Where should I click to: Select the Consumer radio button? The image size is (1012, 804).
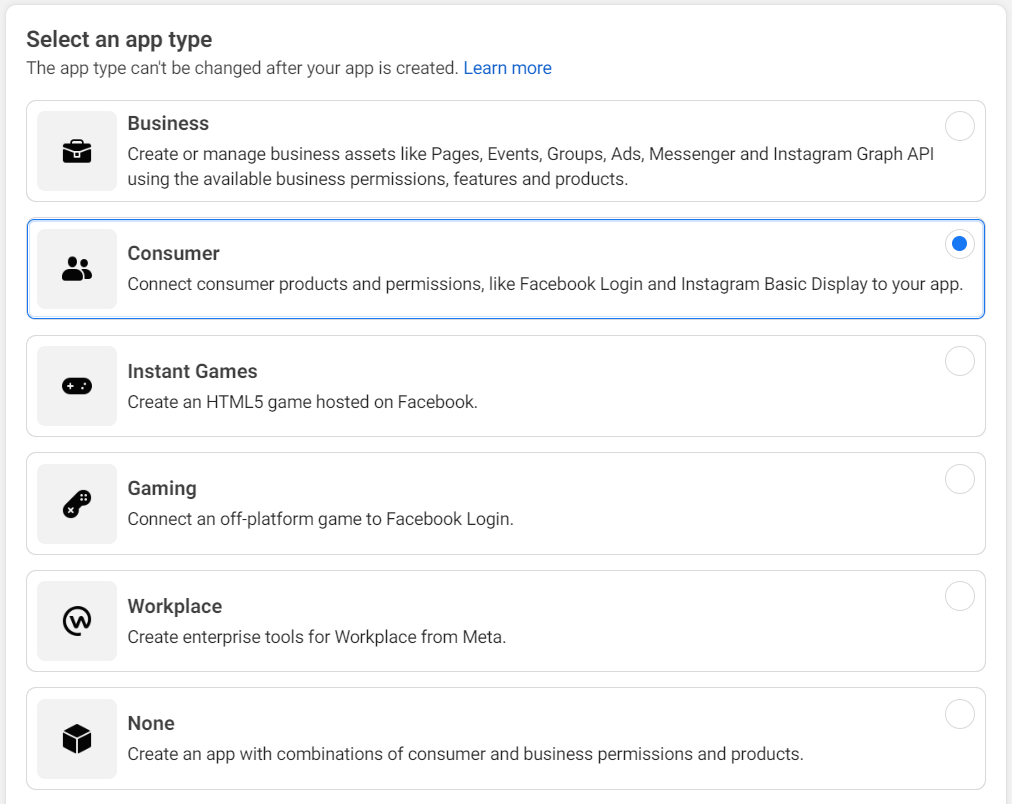pos(960,244)
